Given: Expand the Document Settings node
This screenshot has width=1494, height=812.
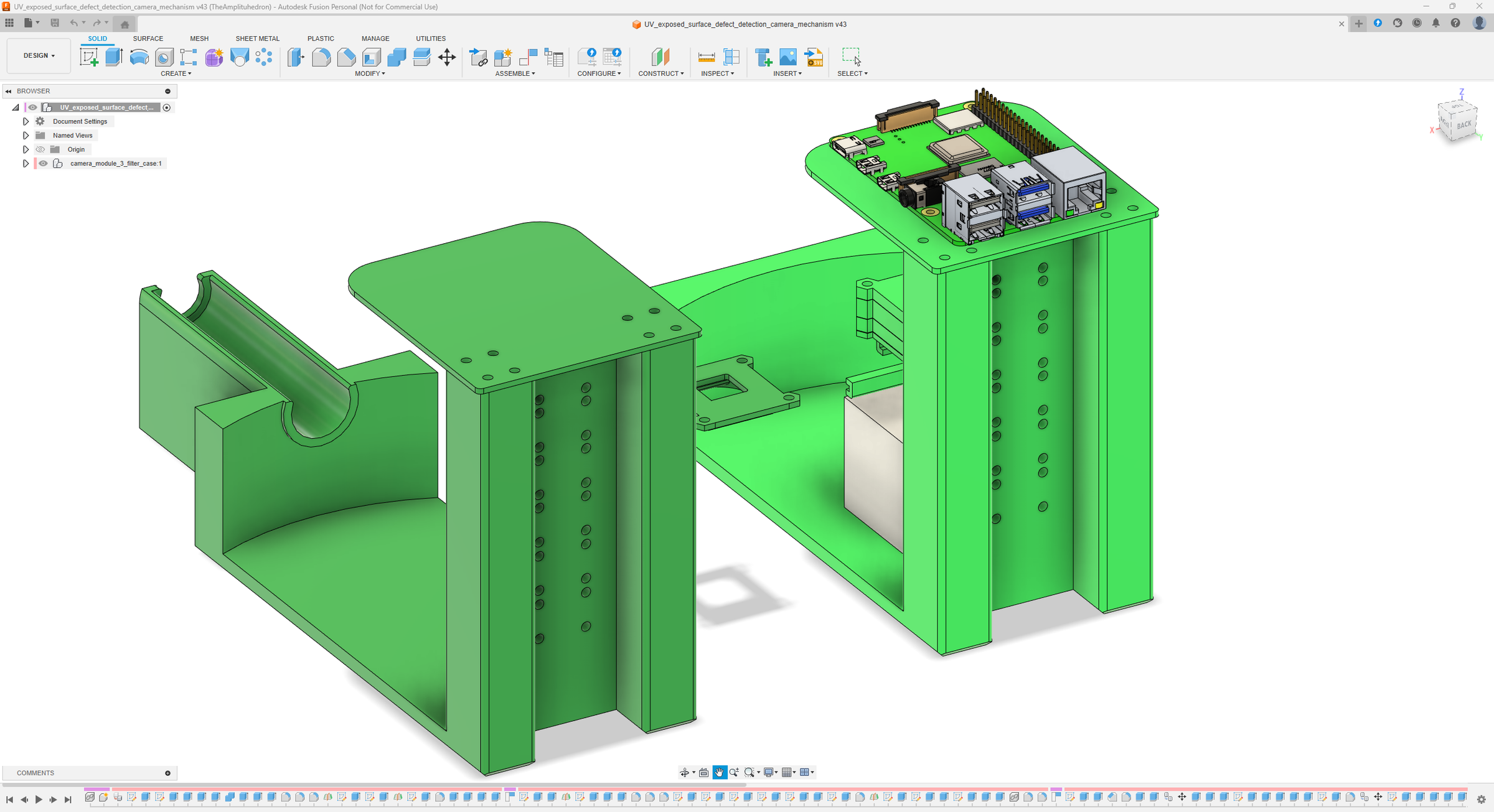Looking at the screenshot, I should pos(26,121).
